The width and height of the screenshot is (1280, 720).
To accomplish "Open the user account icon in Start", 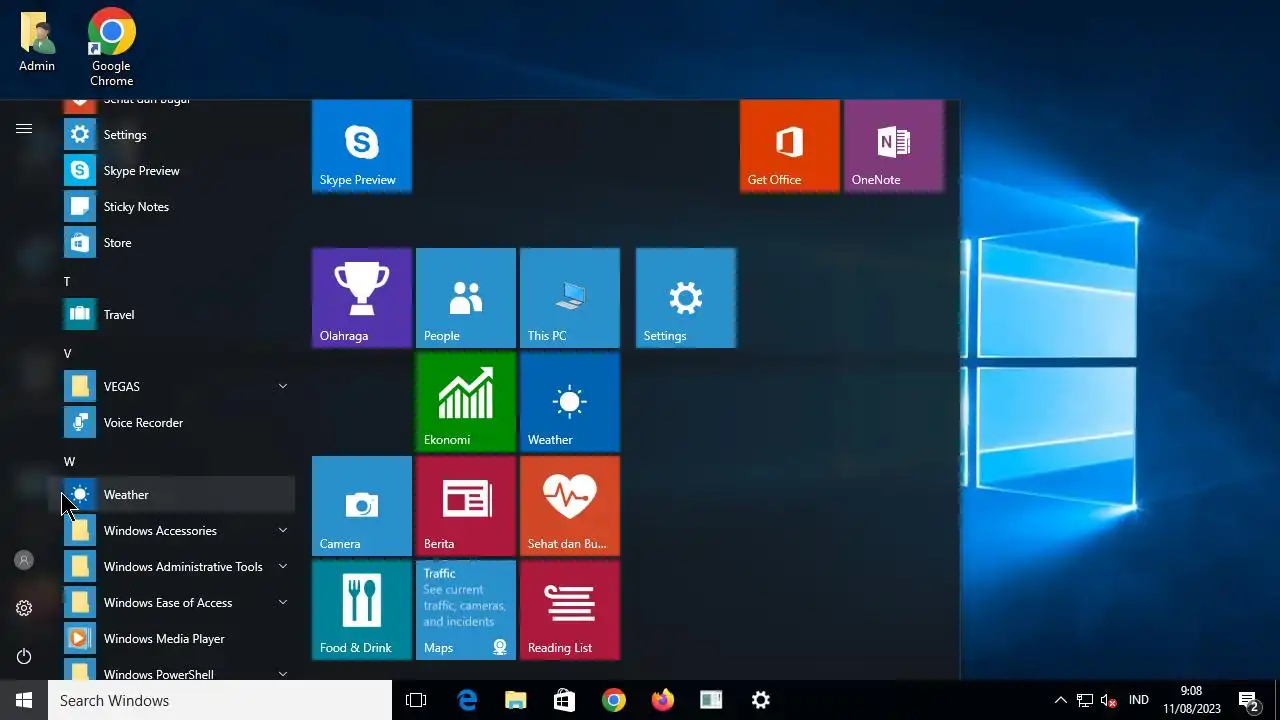I will pos(24,560).
